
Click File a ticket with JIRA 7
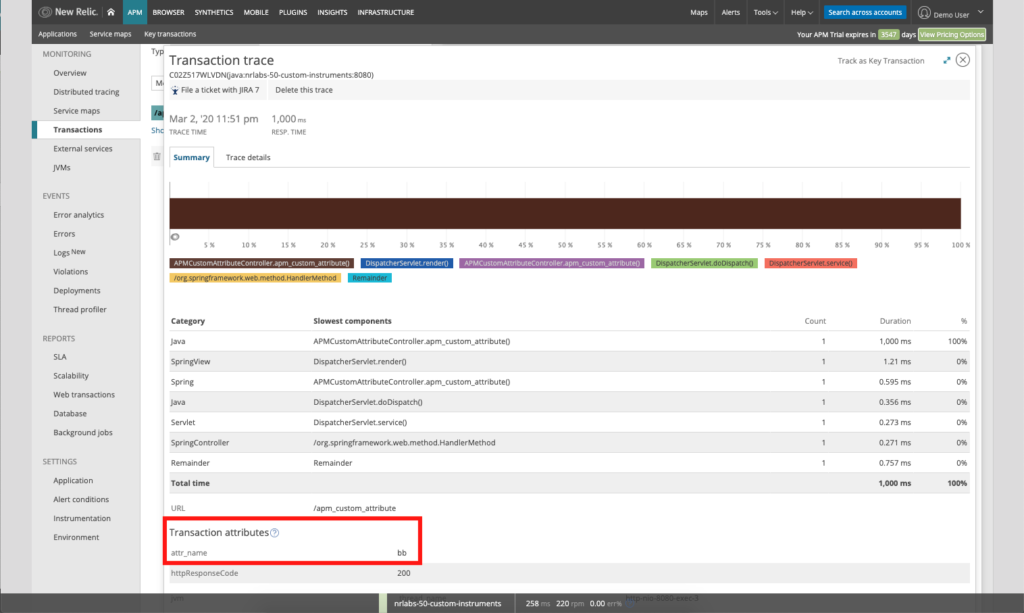pyautogui.click(x=220, y=90)
